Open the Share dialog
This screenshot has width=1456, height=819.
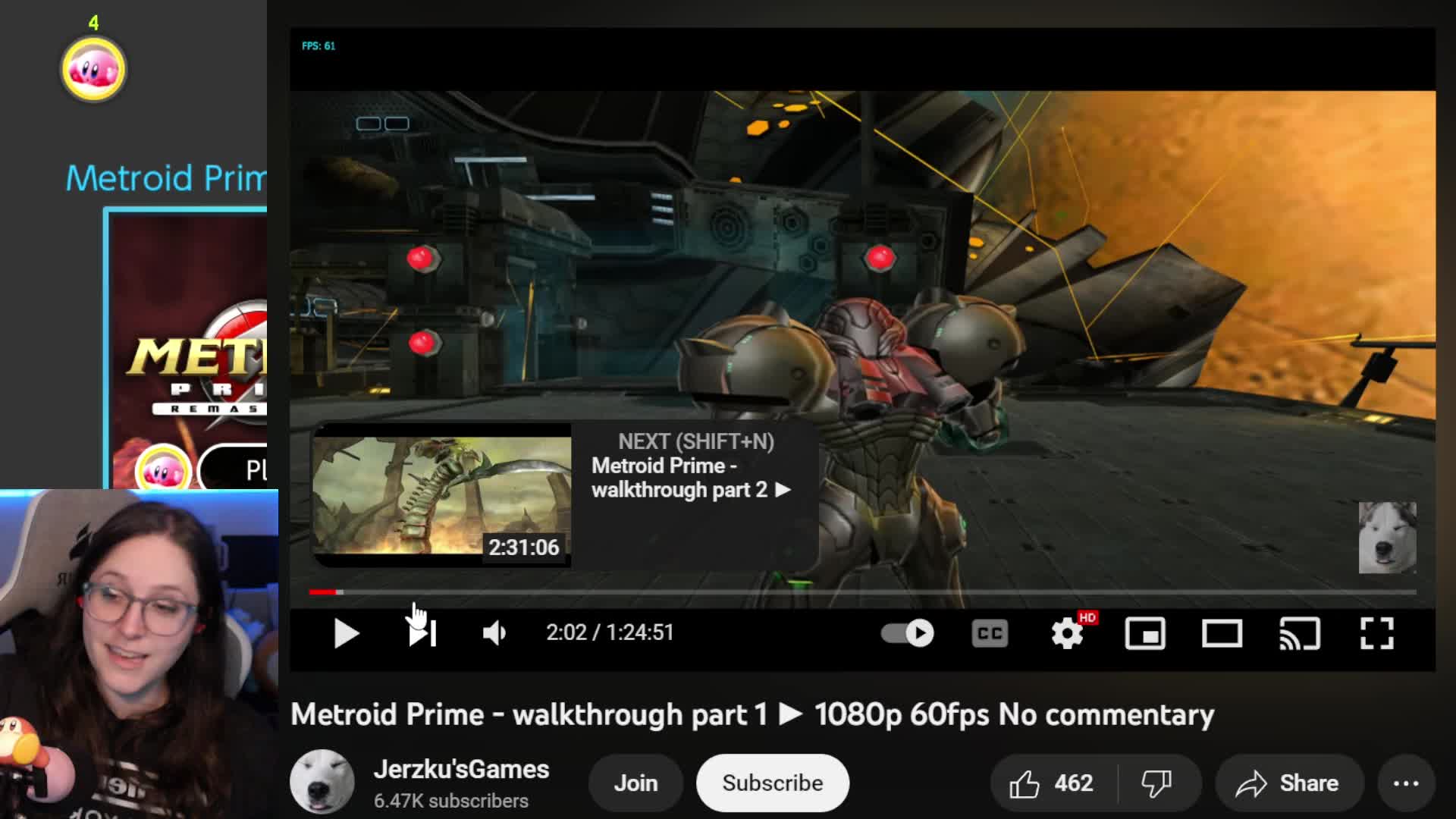[1289, 783]
